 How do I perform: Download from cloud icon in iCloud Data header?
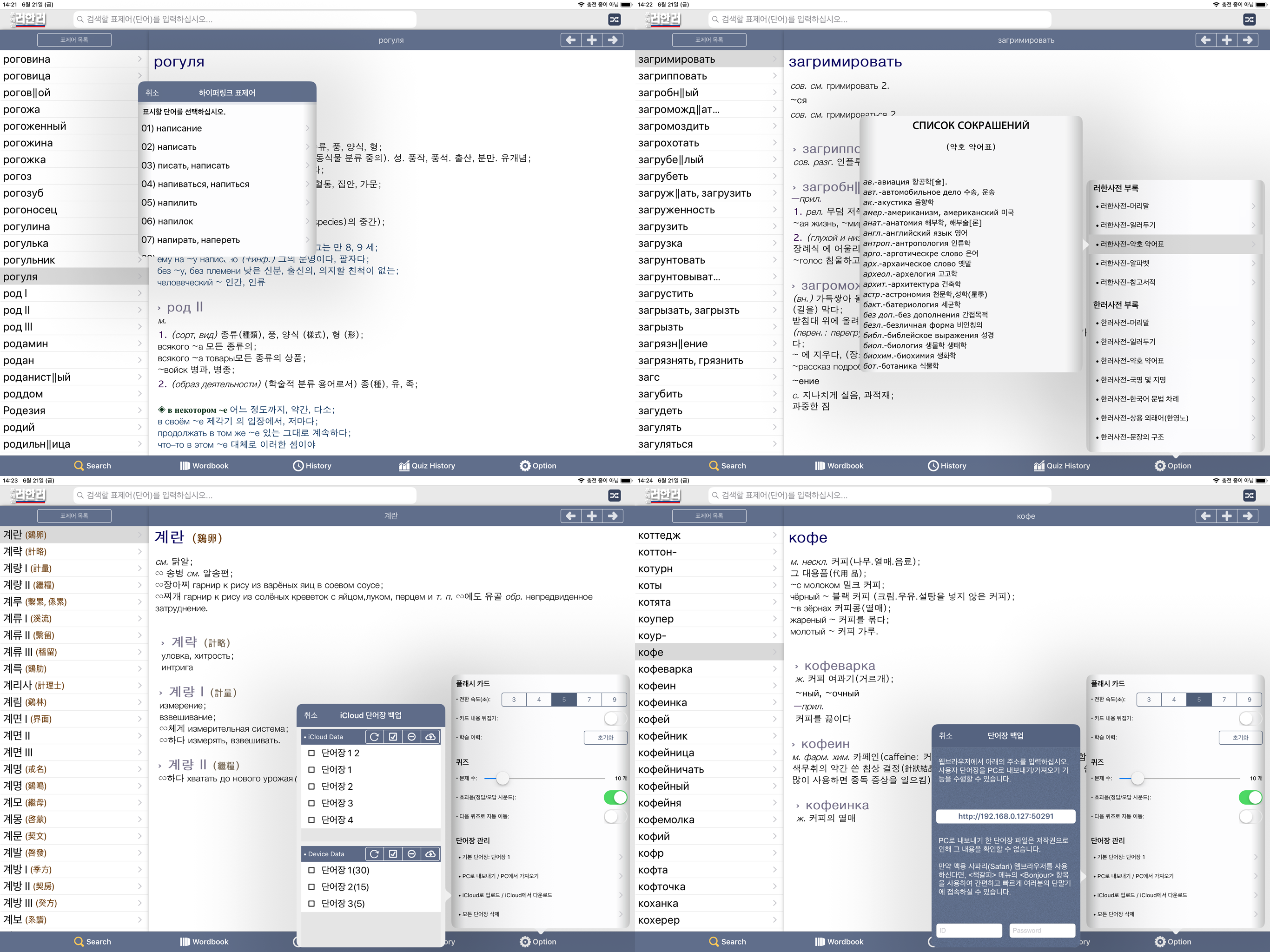coord(430,737)
